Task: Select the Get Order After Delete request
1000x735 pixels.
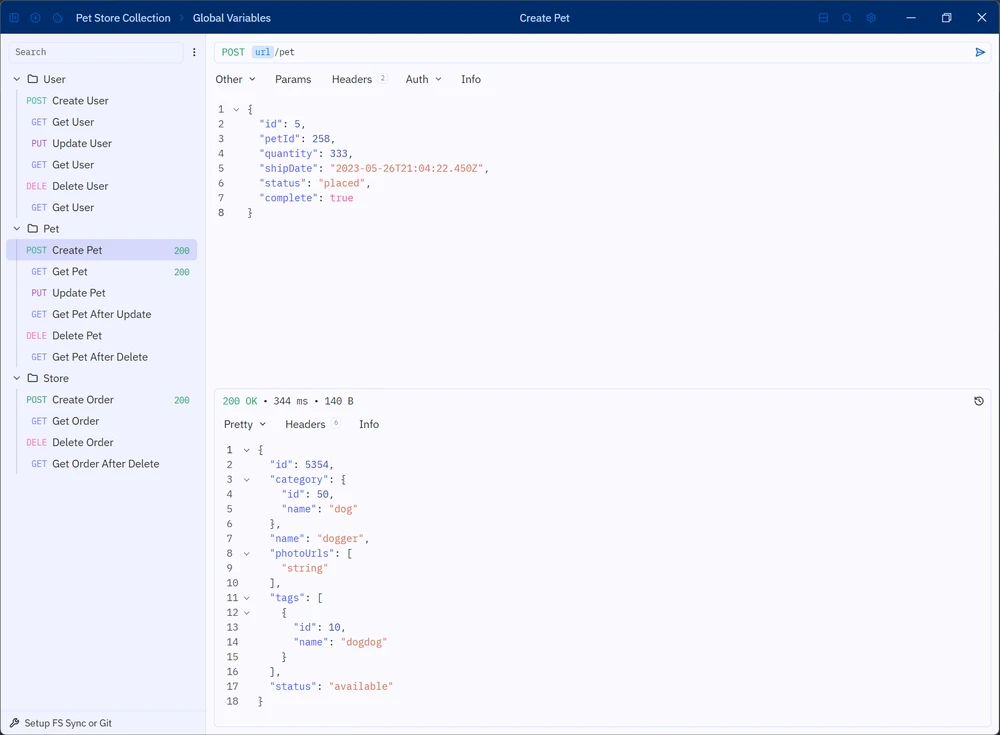Action: tap(102, 464)
